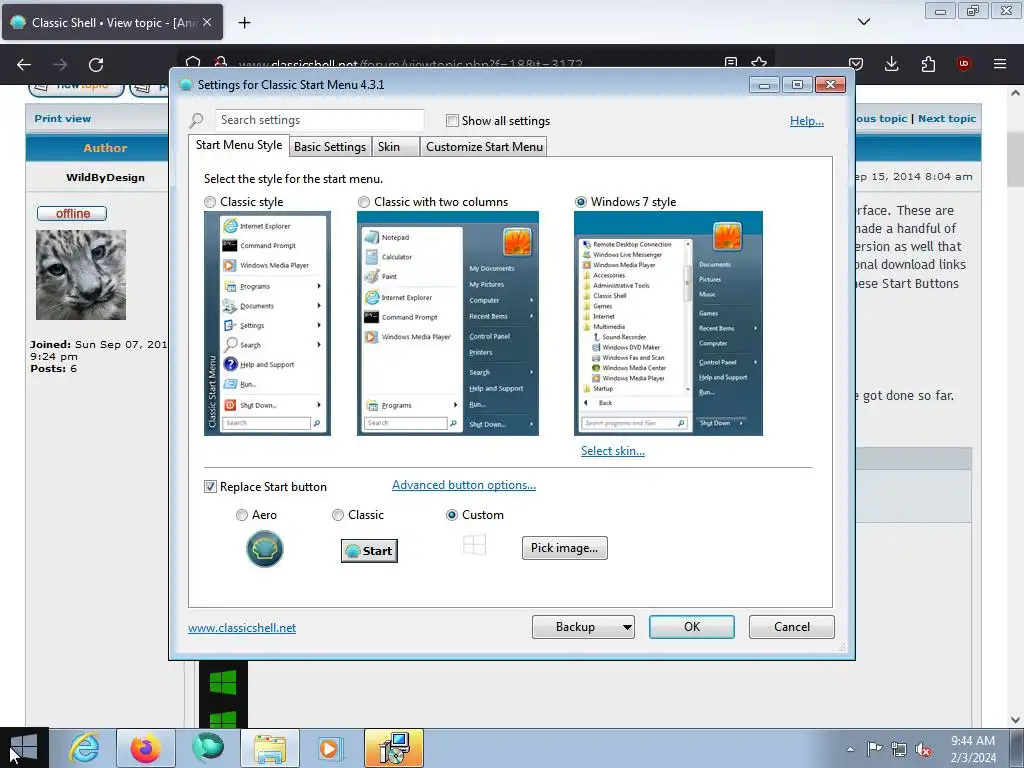Expand the Firefox list all tabs chevron

coord(864,22)
